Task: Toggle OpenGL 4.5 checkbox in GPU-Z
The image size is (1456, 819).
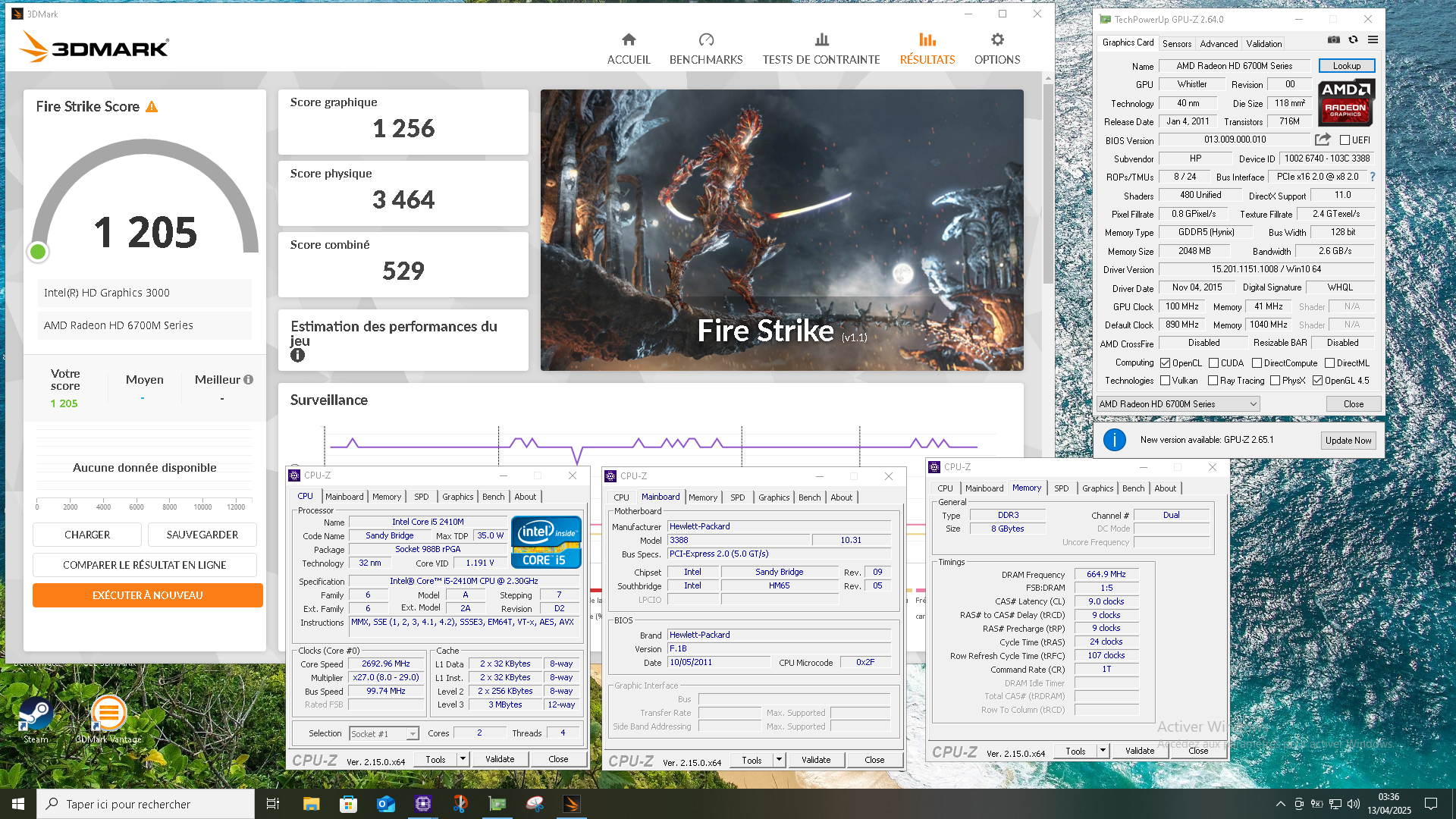Action: pyautogui.click(x=1317, y=381)
